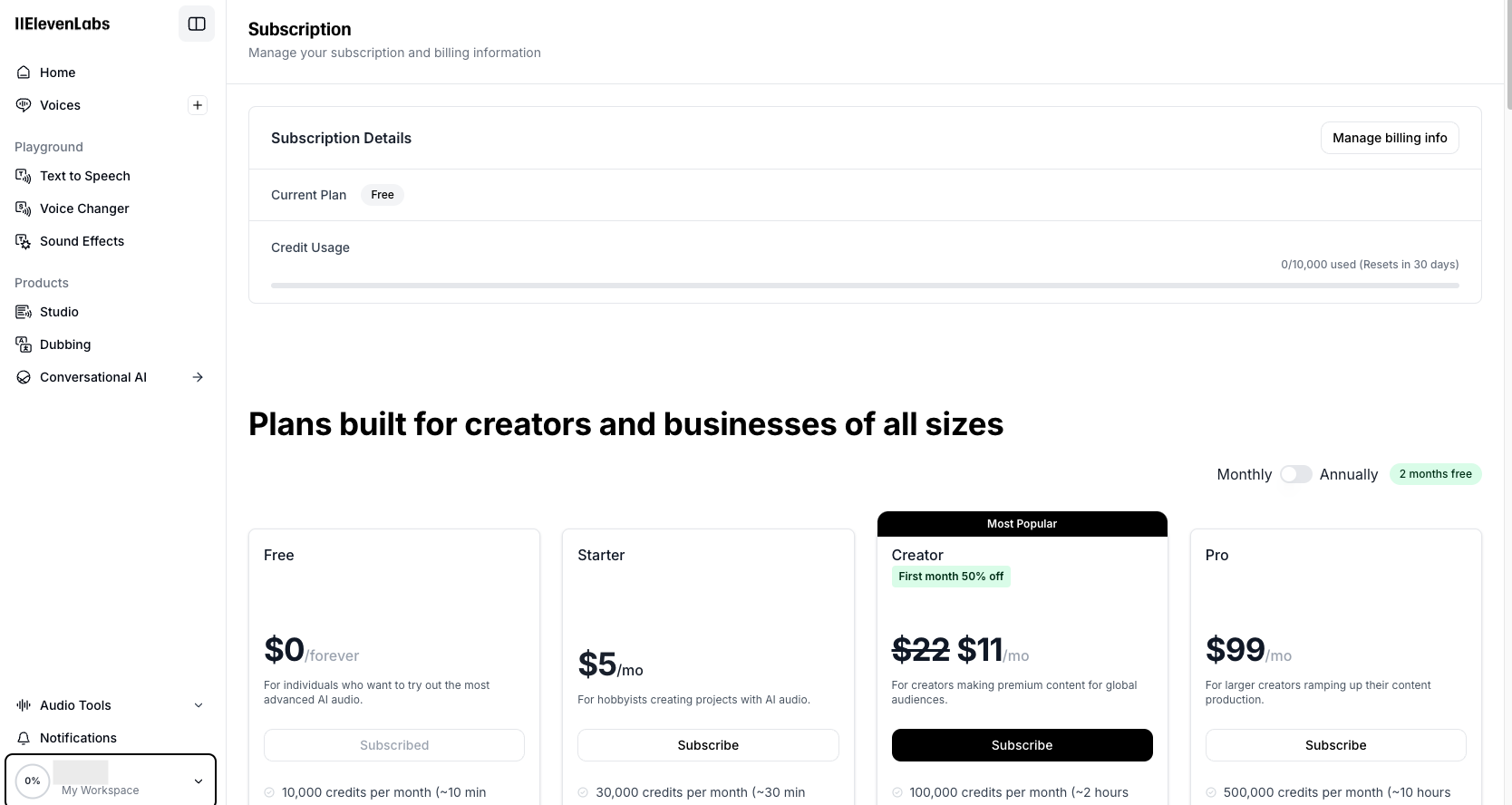Click the Credit Usage progress bar

point(865,286)
